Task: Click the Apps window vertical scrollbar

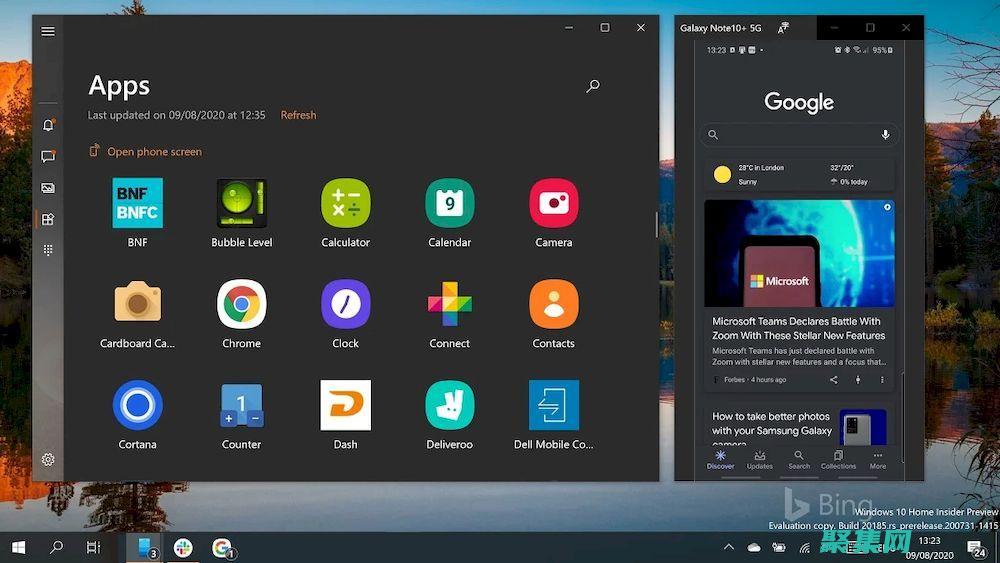Action: coord(657,225)
